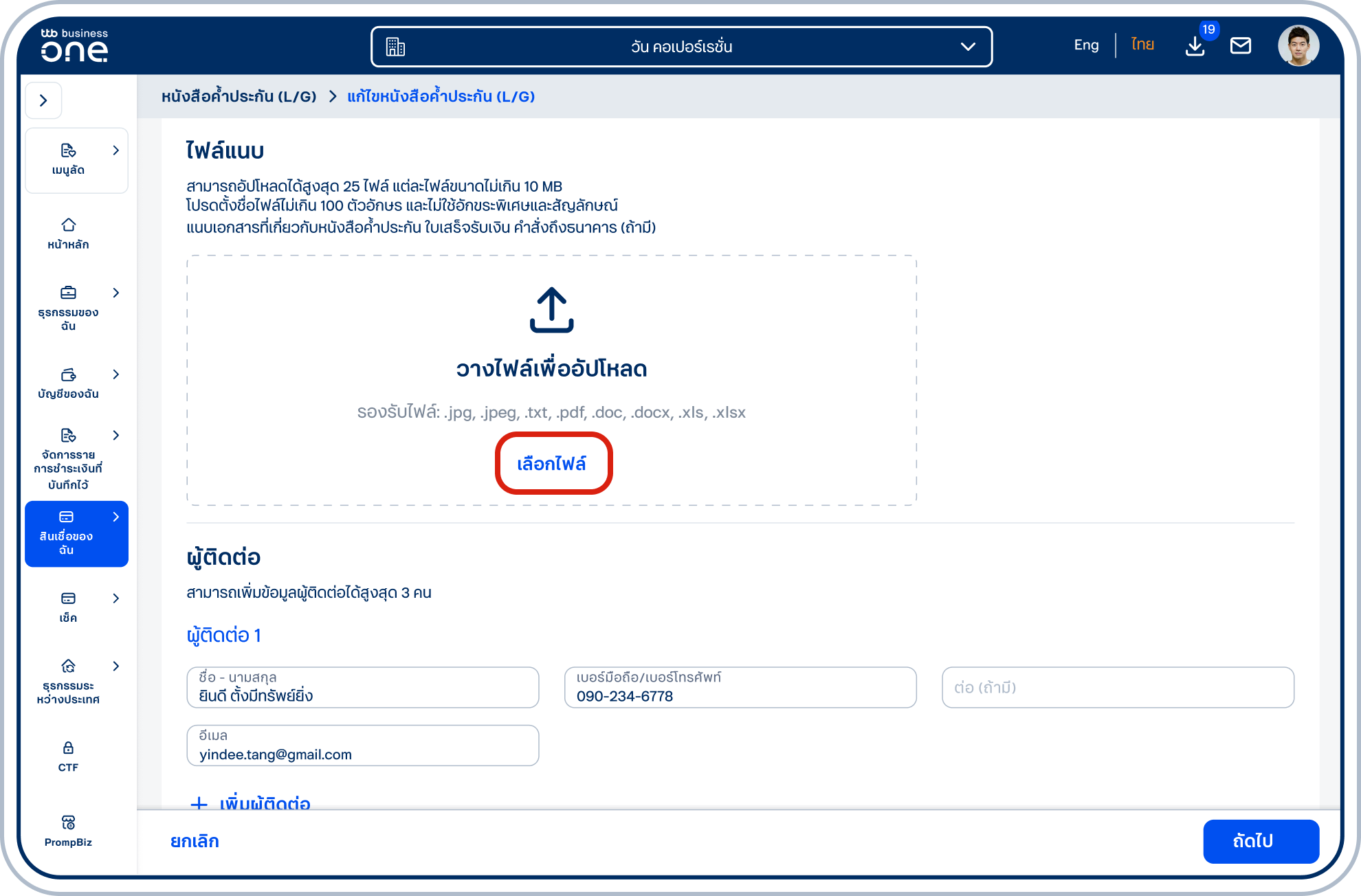Expand the เช็ค submenu arrow
Image resolution: width=1361 pixels, height=896 pixels.
(x=116, y=598)
